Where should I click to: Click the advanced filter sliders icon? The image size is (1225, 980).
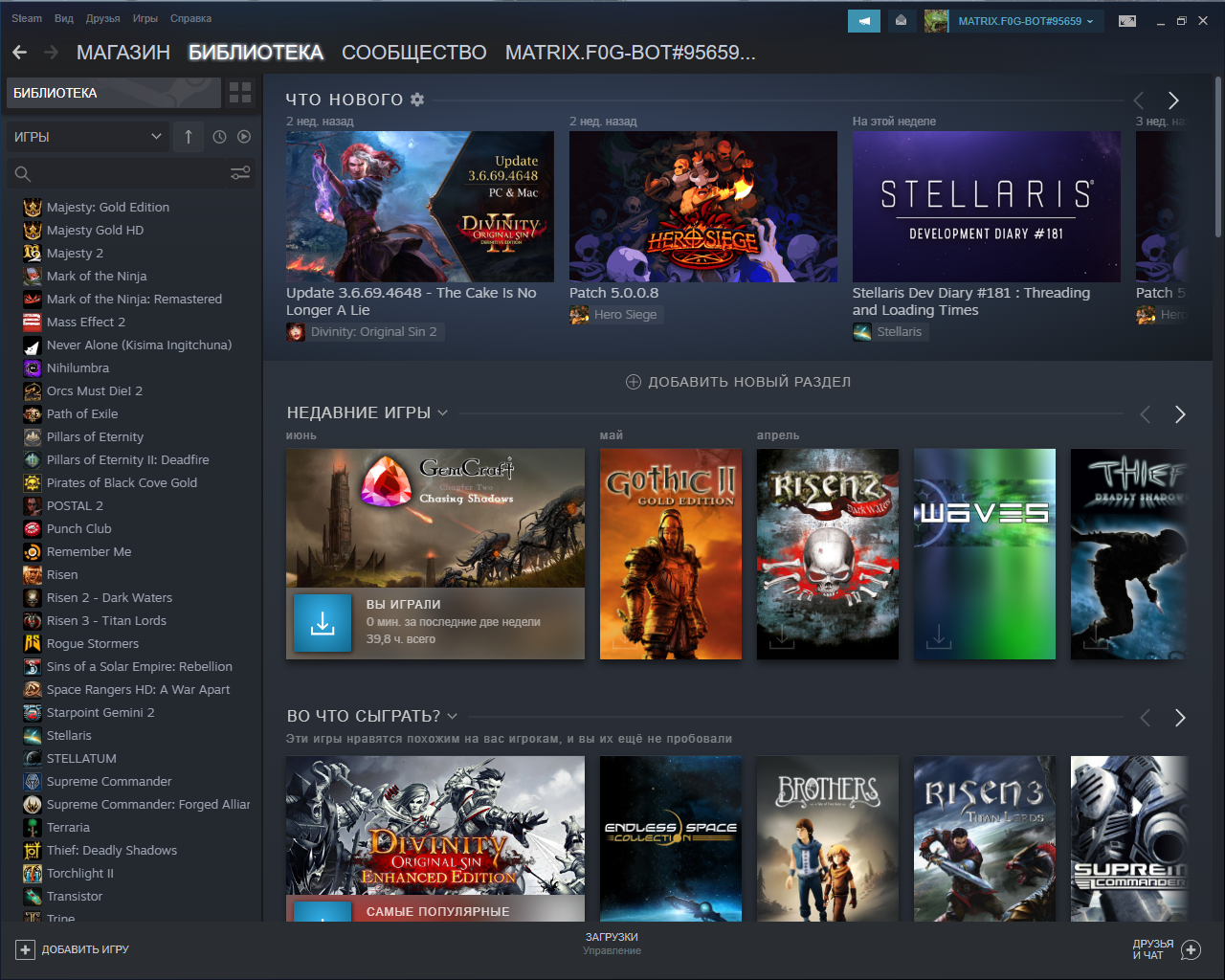[x=240, y=173]
